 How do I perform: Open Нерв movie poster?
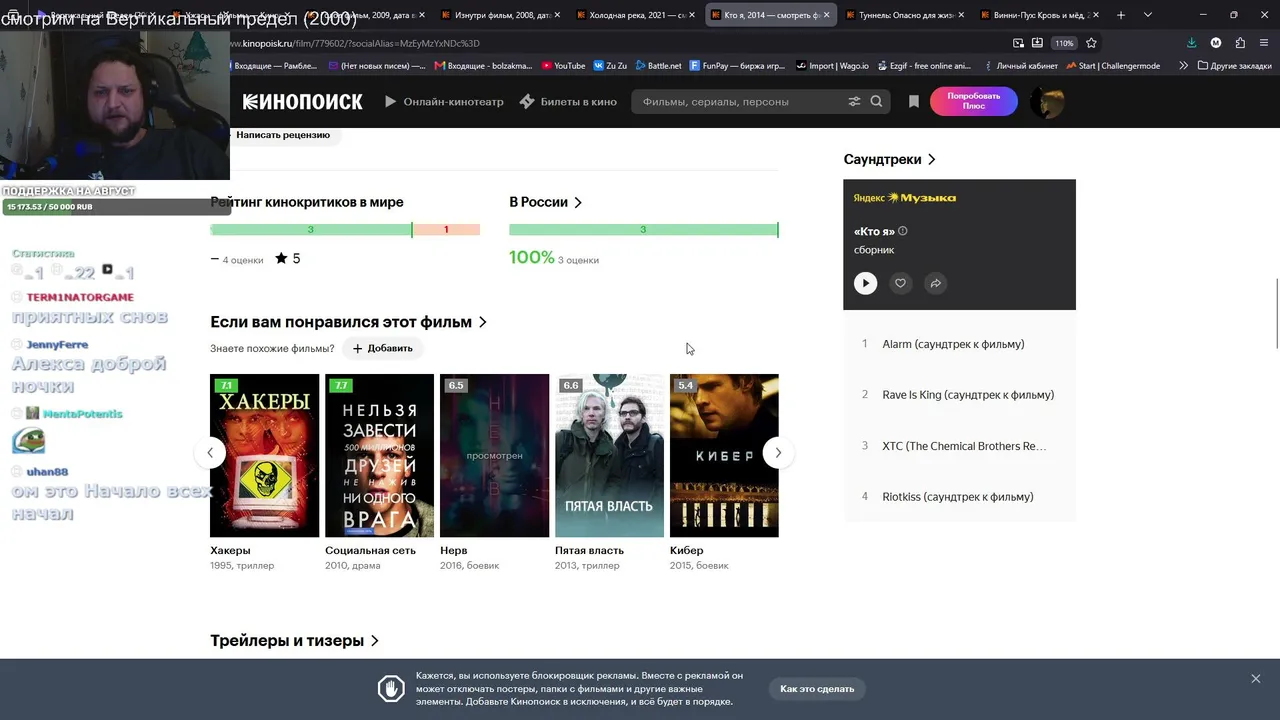[494, 456]
